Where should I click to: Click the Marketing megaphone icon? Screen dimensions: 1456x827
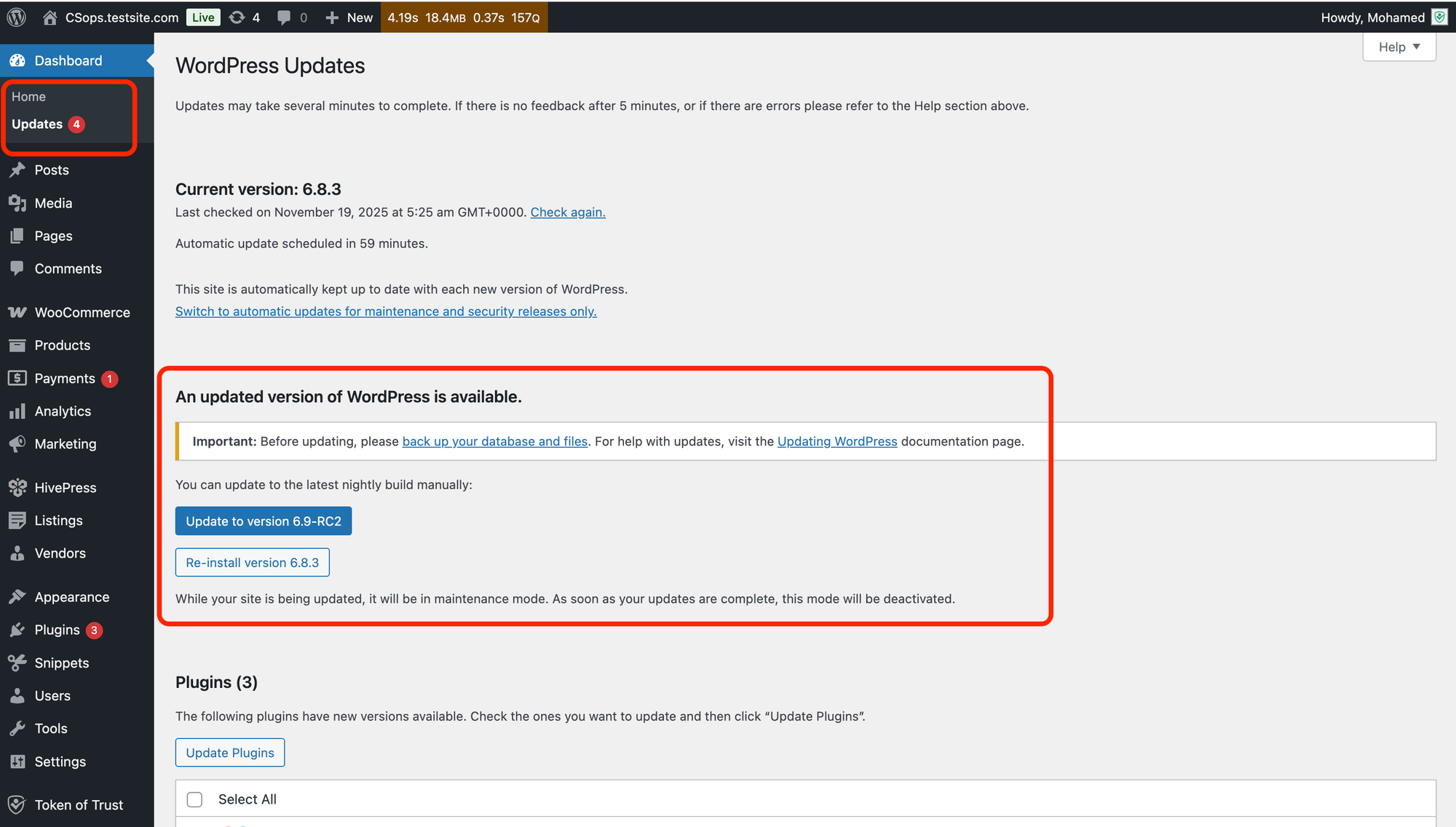pos(17,444)
